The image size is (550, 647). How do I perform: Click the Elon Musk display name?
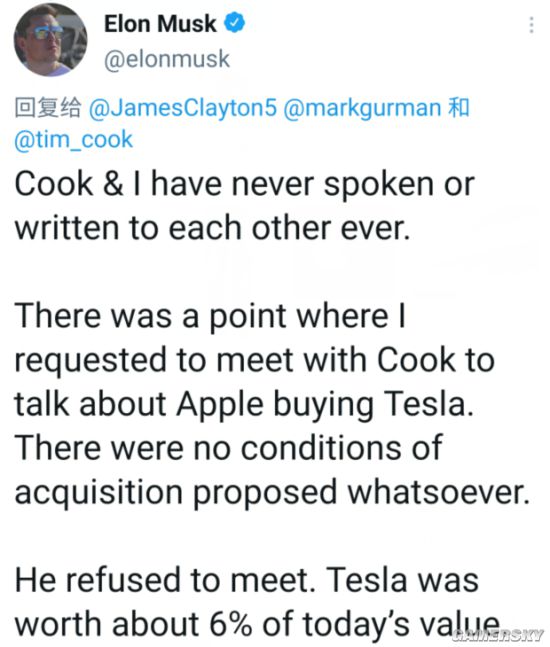pyautogui.click(x=160, y=24)
